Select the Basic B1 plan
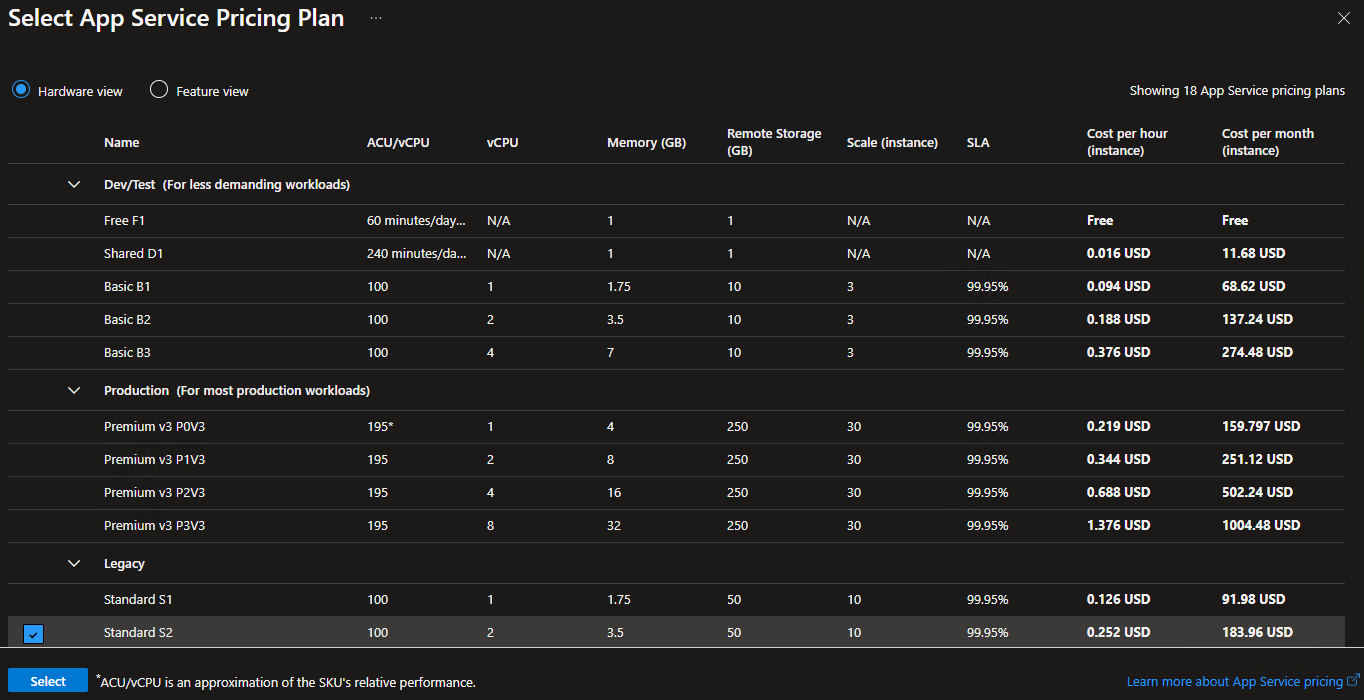 [676, 286]
